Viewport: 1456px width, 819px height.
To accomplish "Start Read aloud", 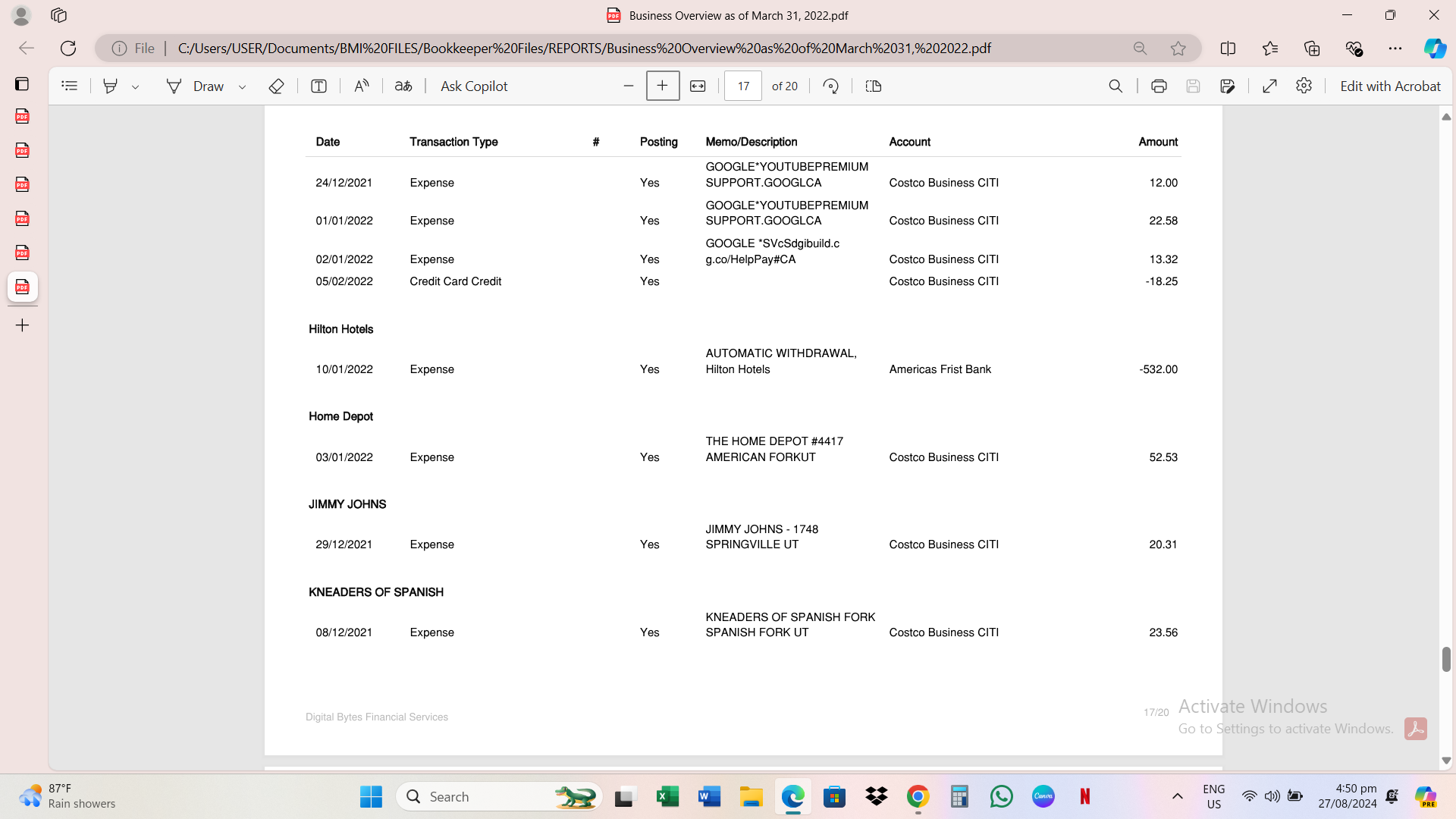I will coord(362,86).
